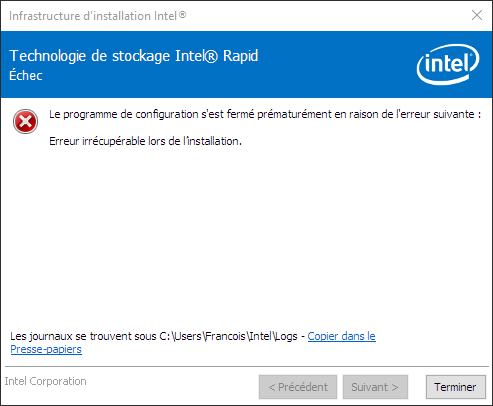Close the Intel installer dialog window
The image size is (493, 406).
tap(477, 15)
